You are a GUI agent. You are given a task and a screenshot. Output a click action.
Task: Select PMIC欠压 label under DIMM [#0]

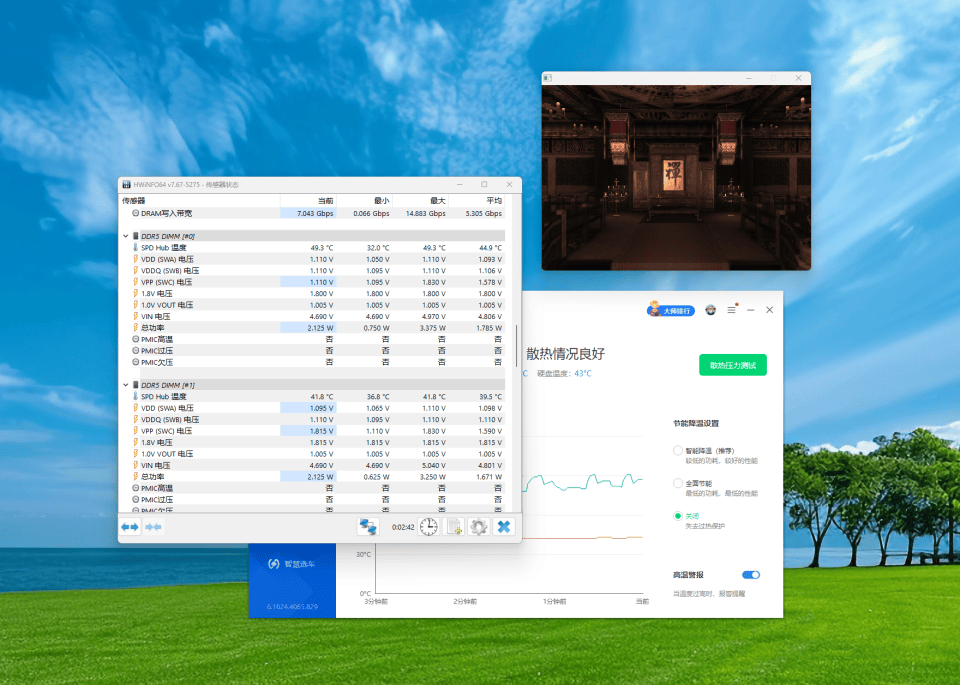pyautogui.click(x=157, y=362)
